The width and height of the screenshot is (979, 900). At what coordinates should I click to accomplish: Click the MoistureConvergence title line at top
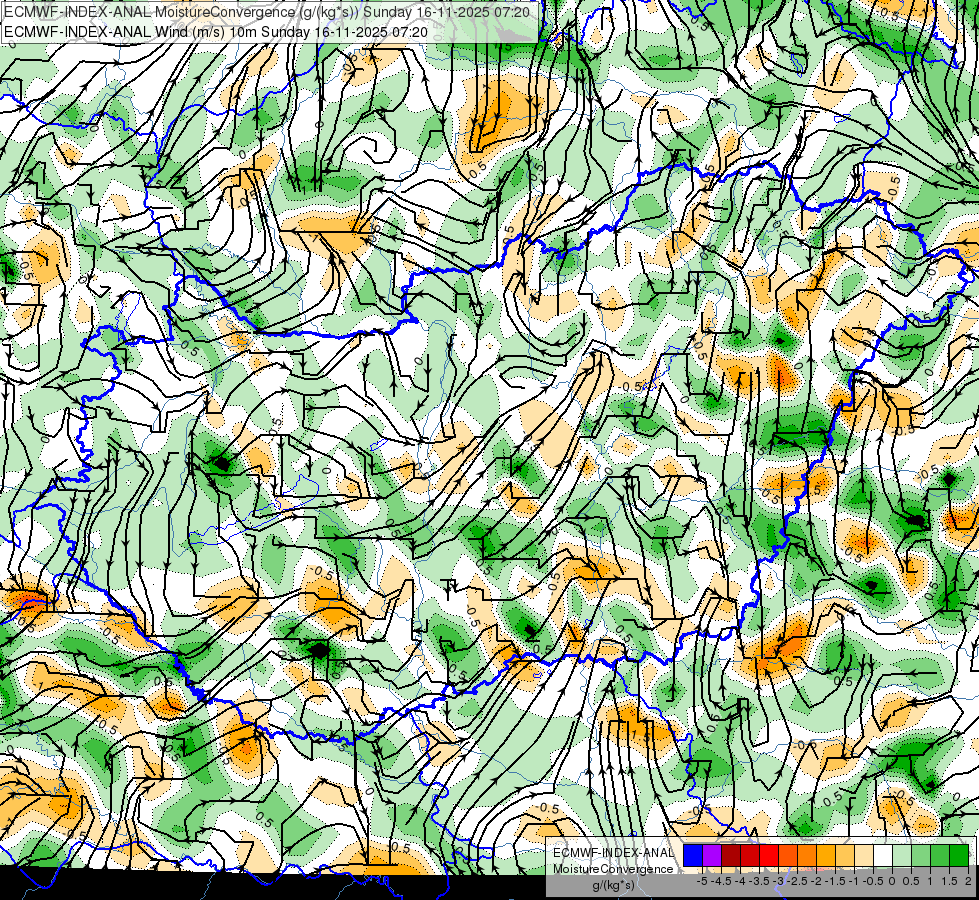coord(267,12)
